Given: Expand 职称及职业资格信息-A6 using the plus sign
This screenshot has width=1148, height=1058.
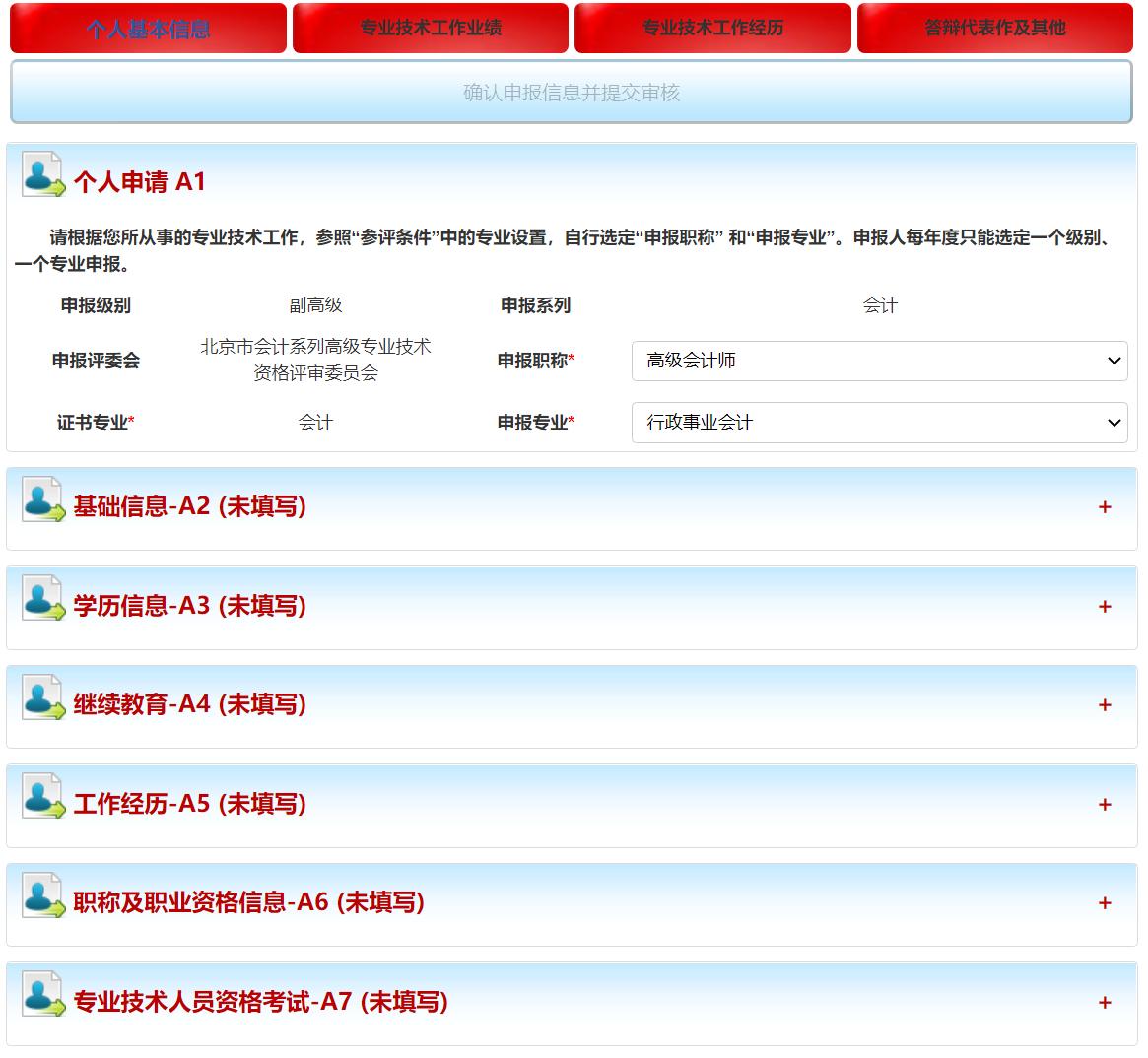Looking at the screenshot, I should (x=1104, y=903).
